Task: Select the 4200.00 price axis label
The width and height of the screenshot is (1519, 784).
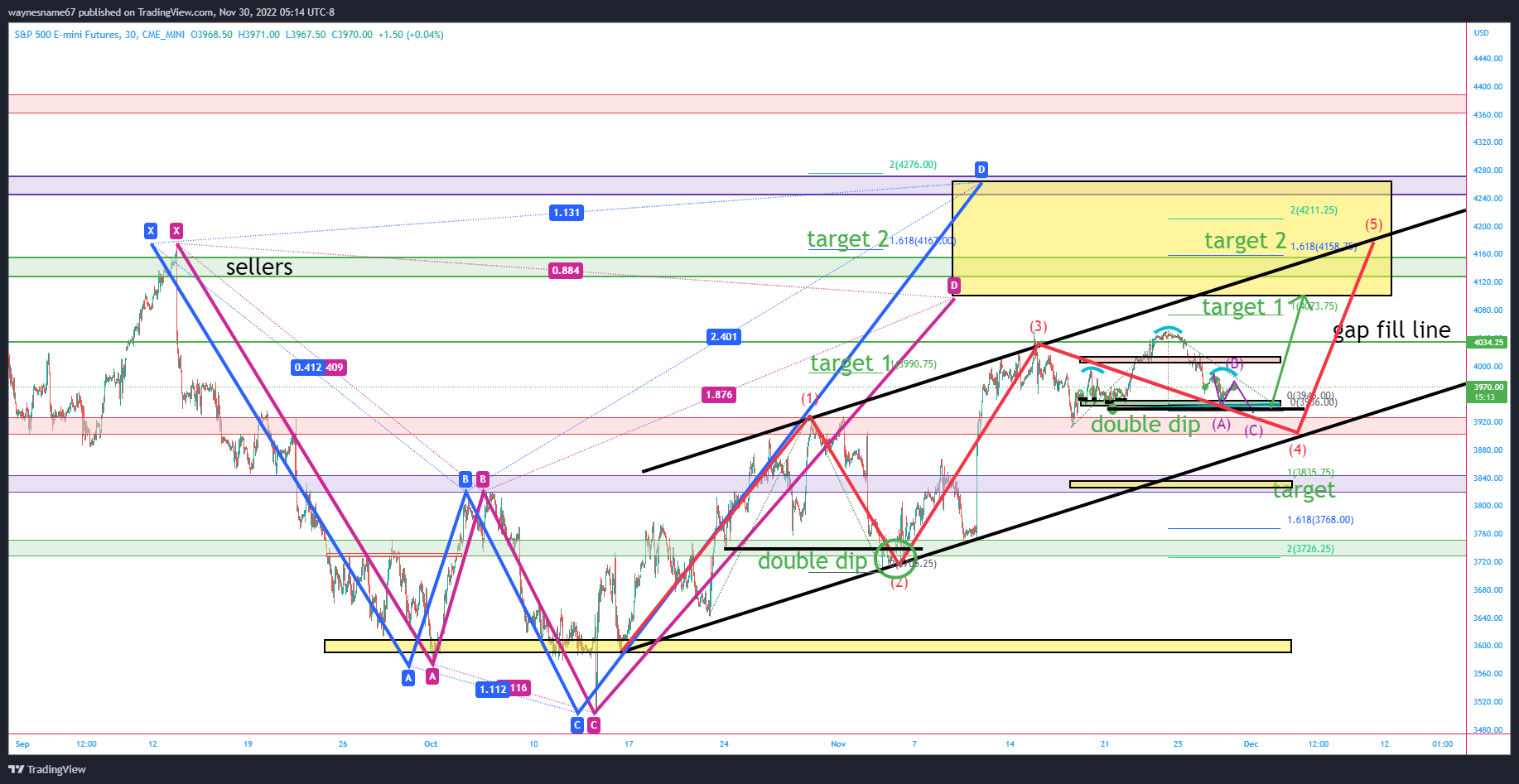Action: [x=1488, y=227]
